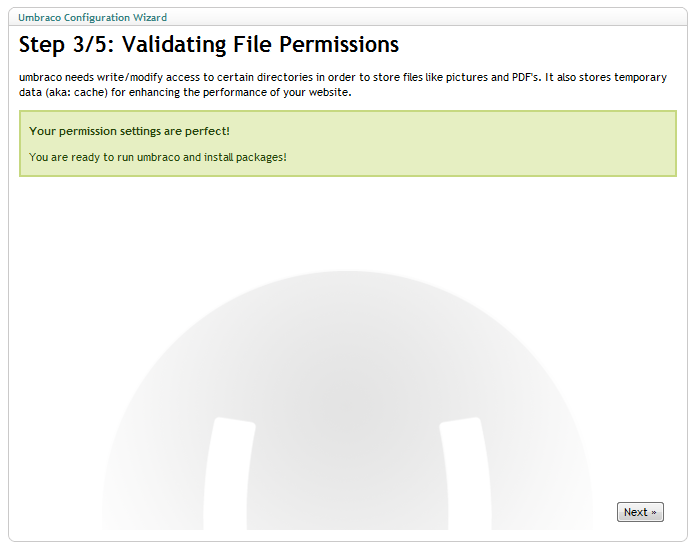Click the word PDF's in description
Image resolution: width=691 pixels, height=552 pixels.
pos(526,77)
